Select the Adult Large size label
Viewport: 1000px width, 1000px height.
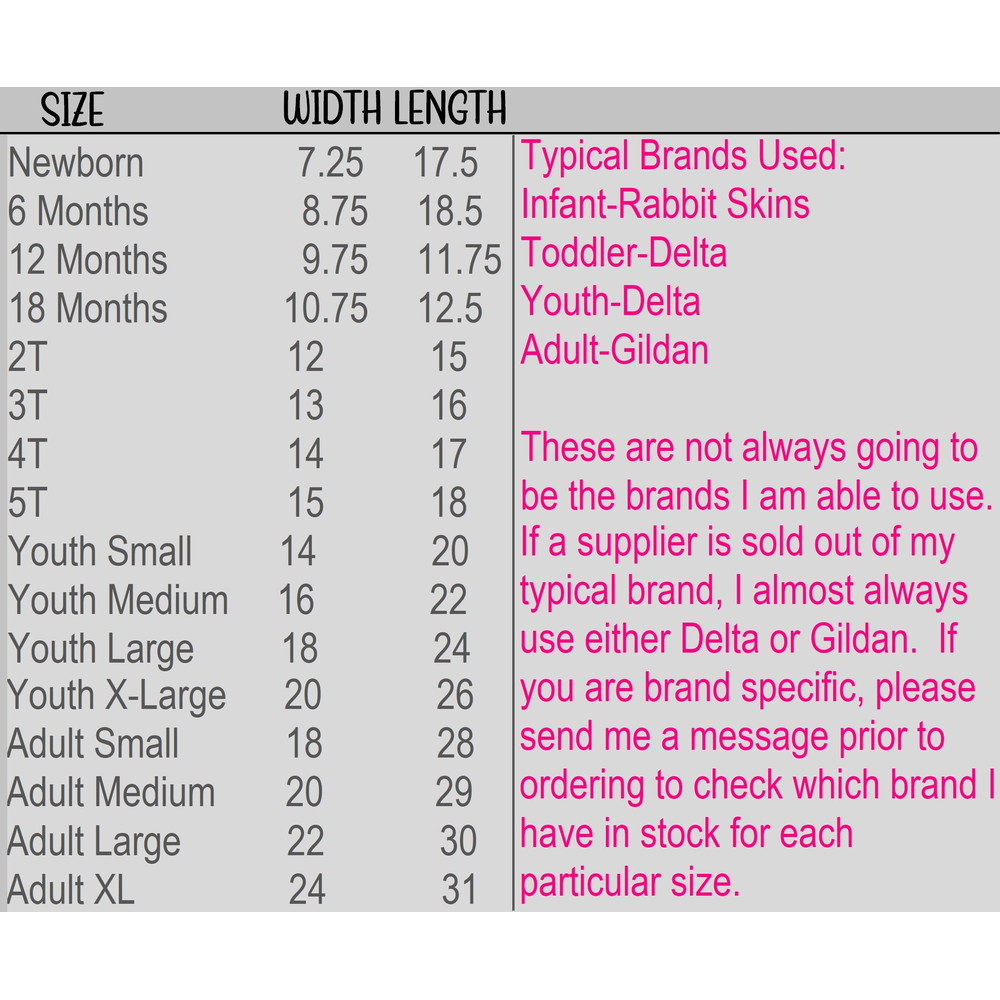point(94,842)
